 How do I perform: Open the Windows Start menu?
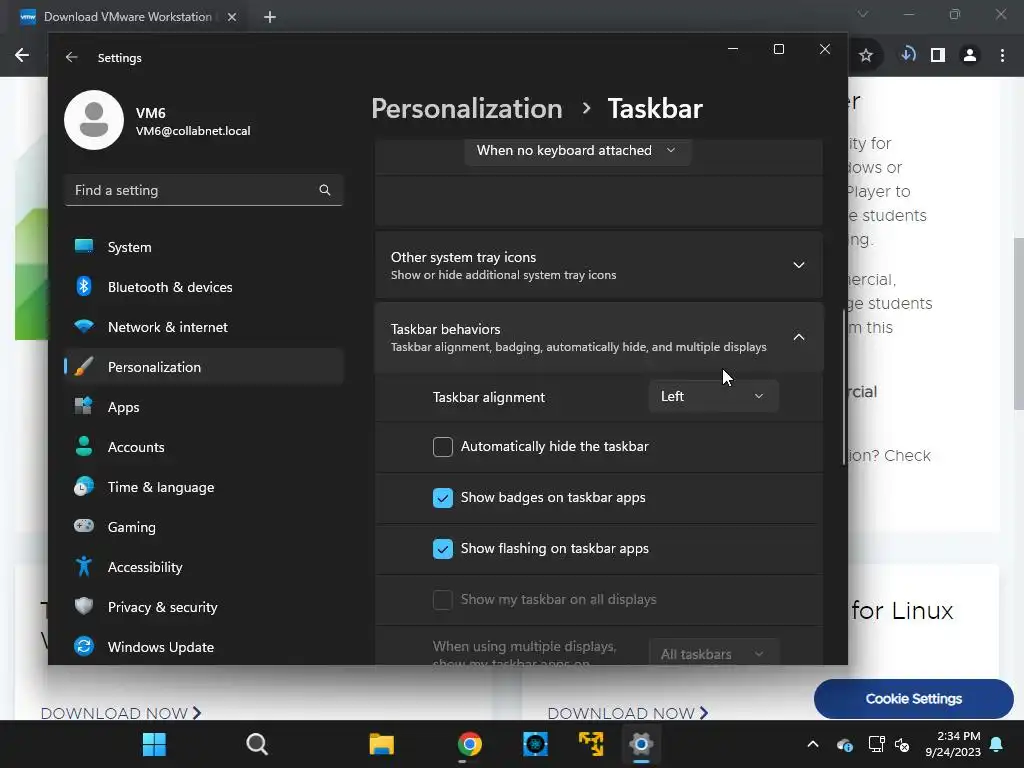tap(155, 744)
